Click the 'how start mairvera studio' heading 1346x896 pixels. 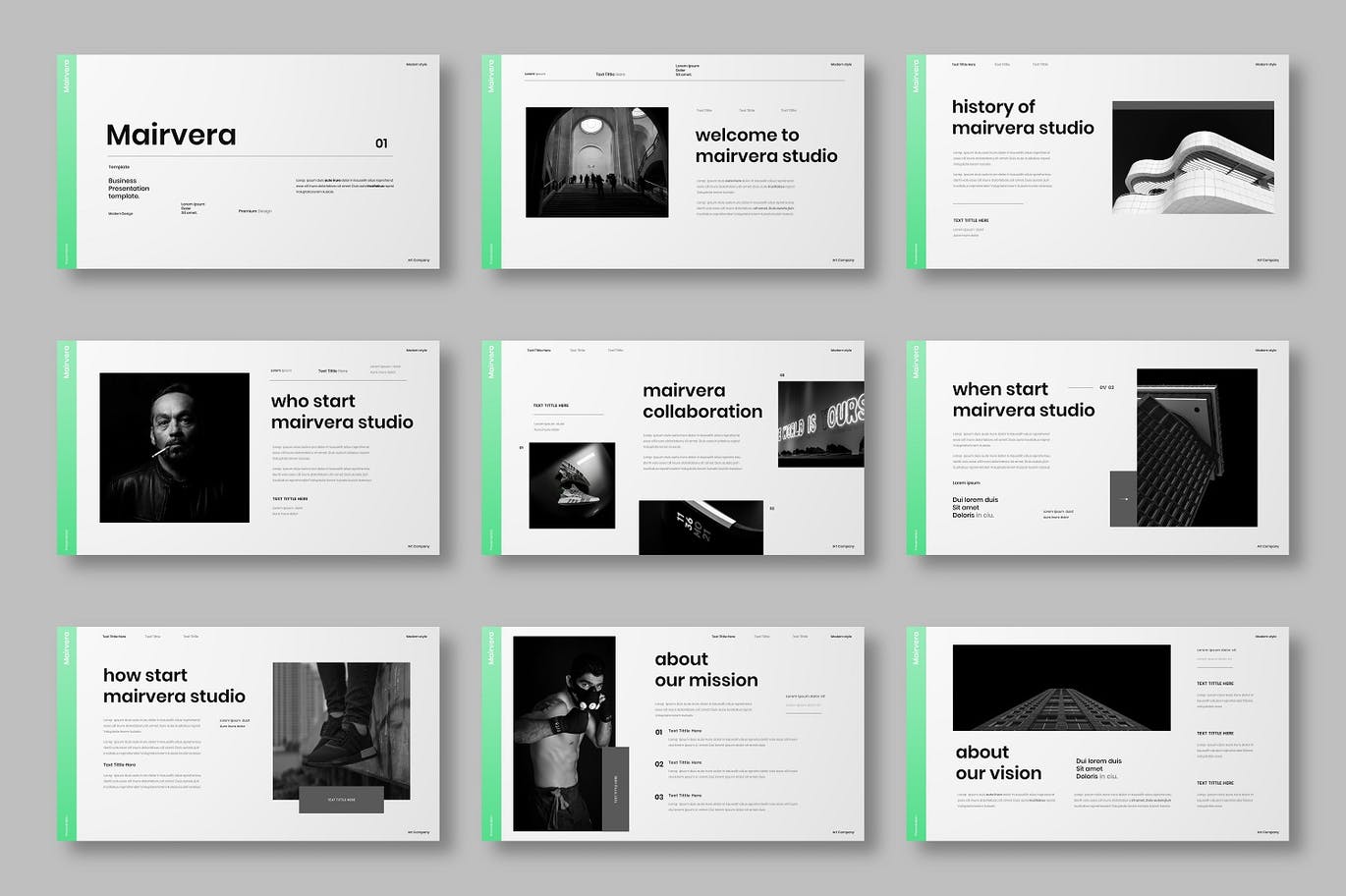[174, 686]
